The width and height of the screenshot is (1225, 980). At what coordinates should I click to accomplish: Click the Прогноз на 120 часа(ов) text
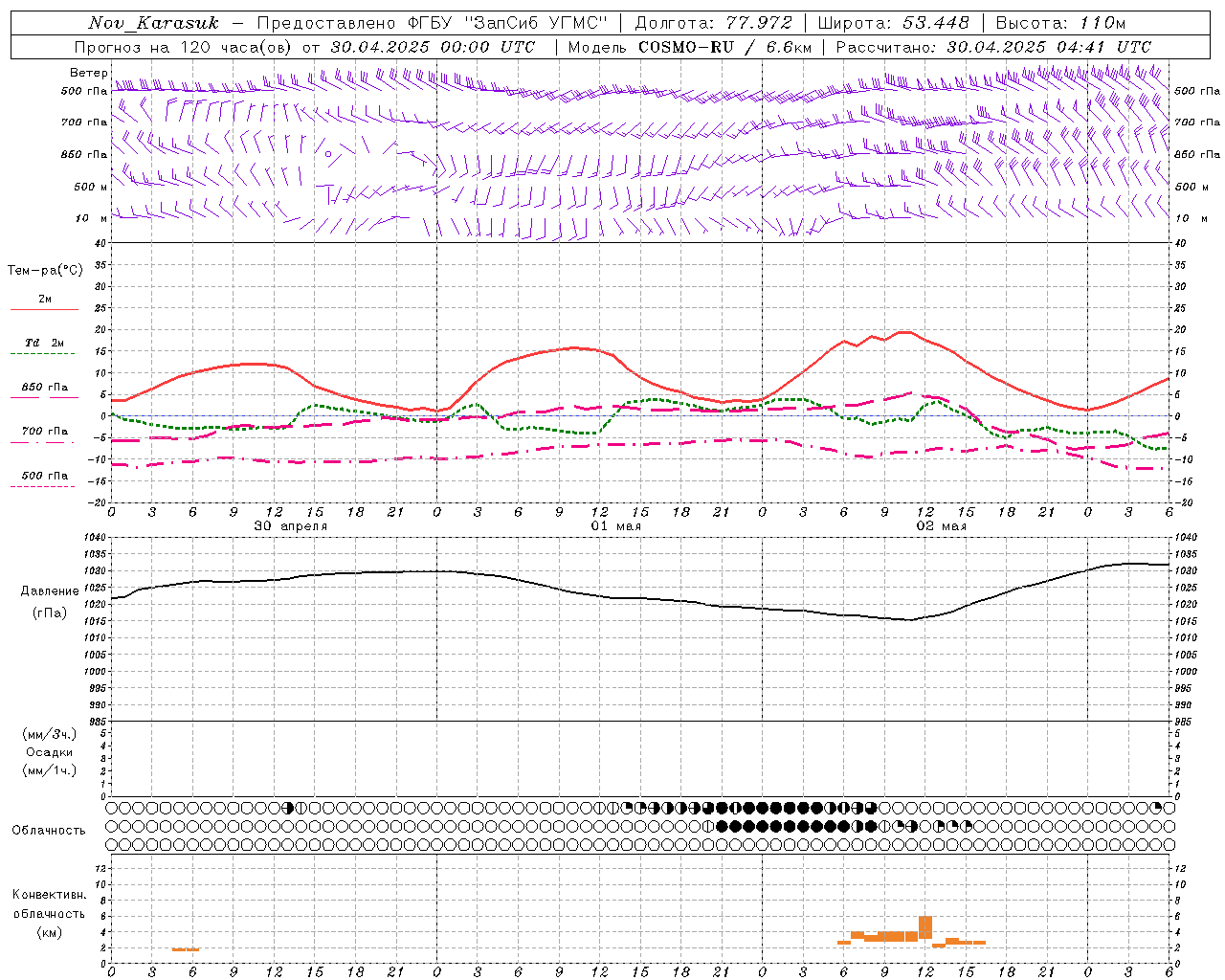pos(185,47)
